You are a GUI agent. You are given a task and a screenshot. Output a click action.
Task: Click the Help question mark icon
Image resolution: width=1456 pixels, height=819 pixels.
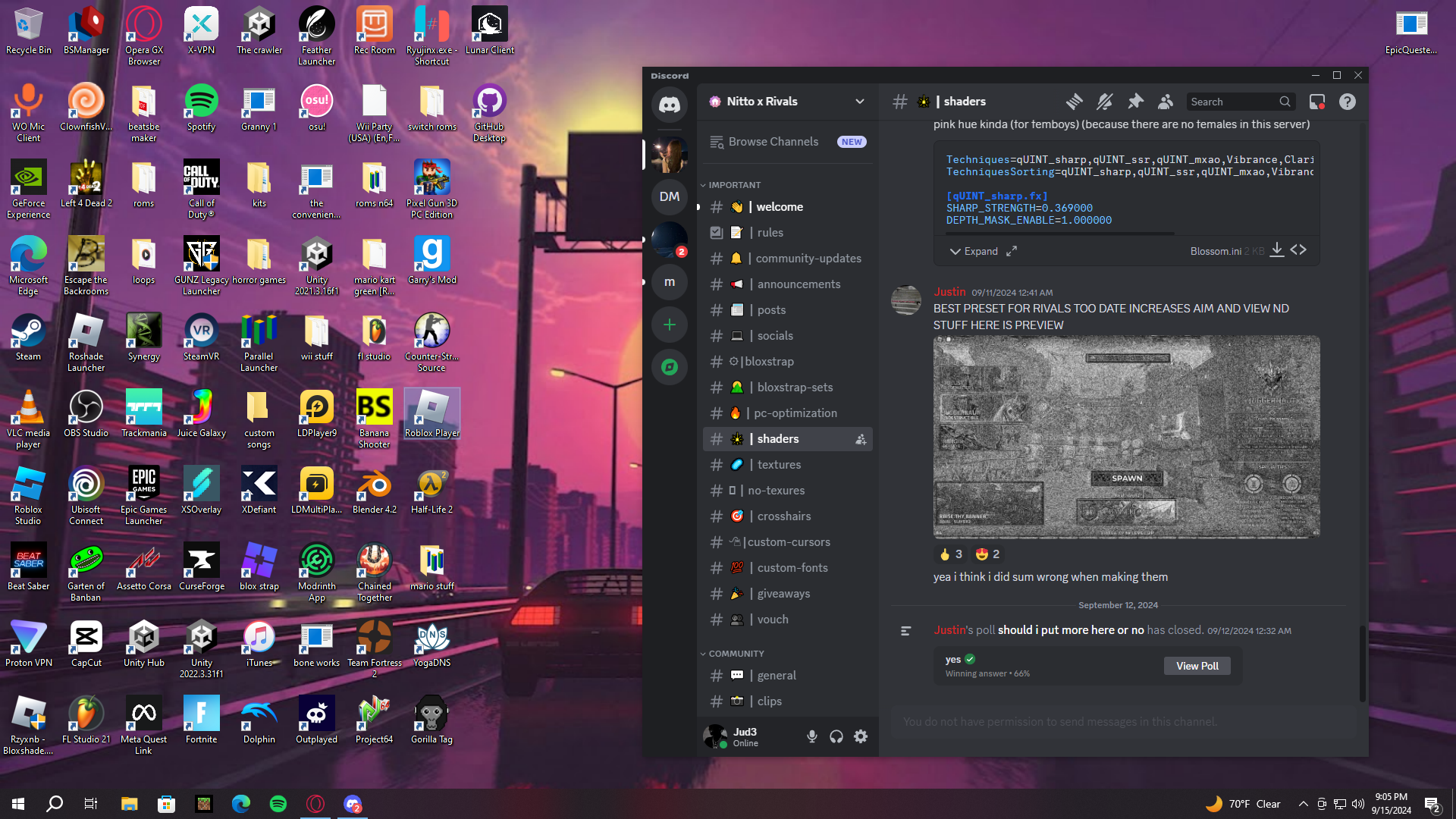1348,102
